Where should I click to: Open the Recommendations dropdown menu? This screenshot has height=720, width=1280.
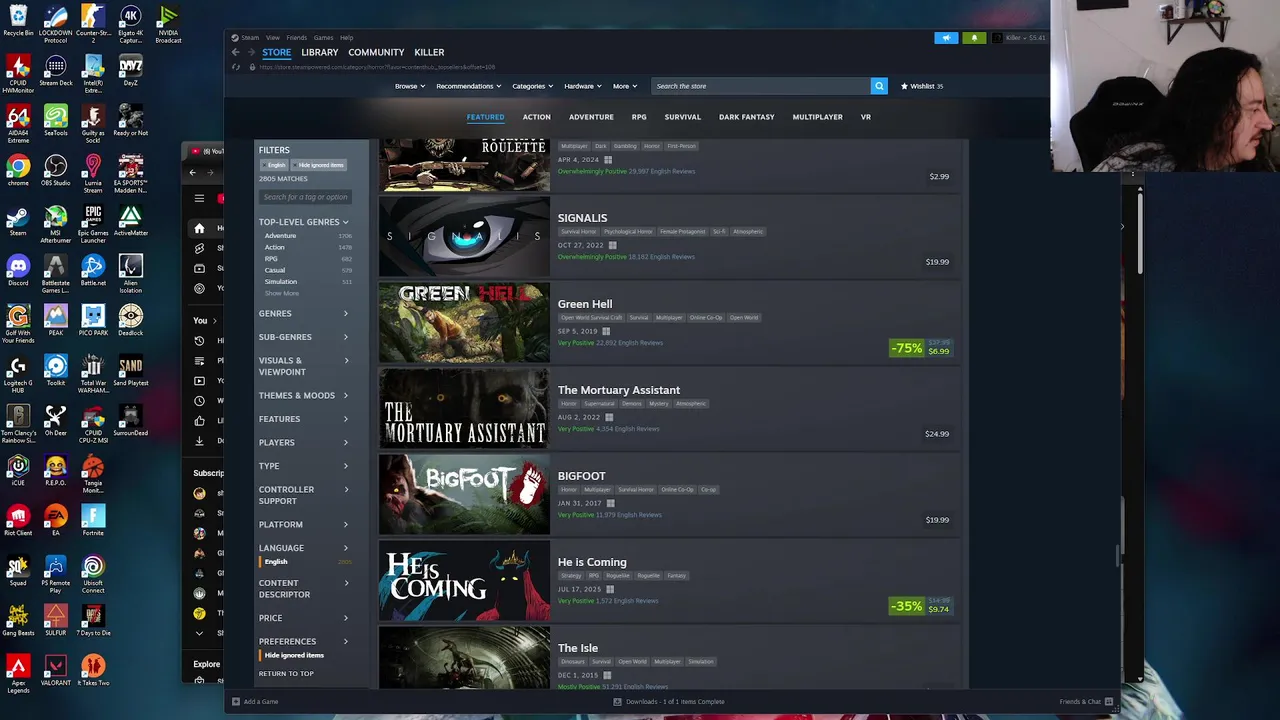click(469, 86)
